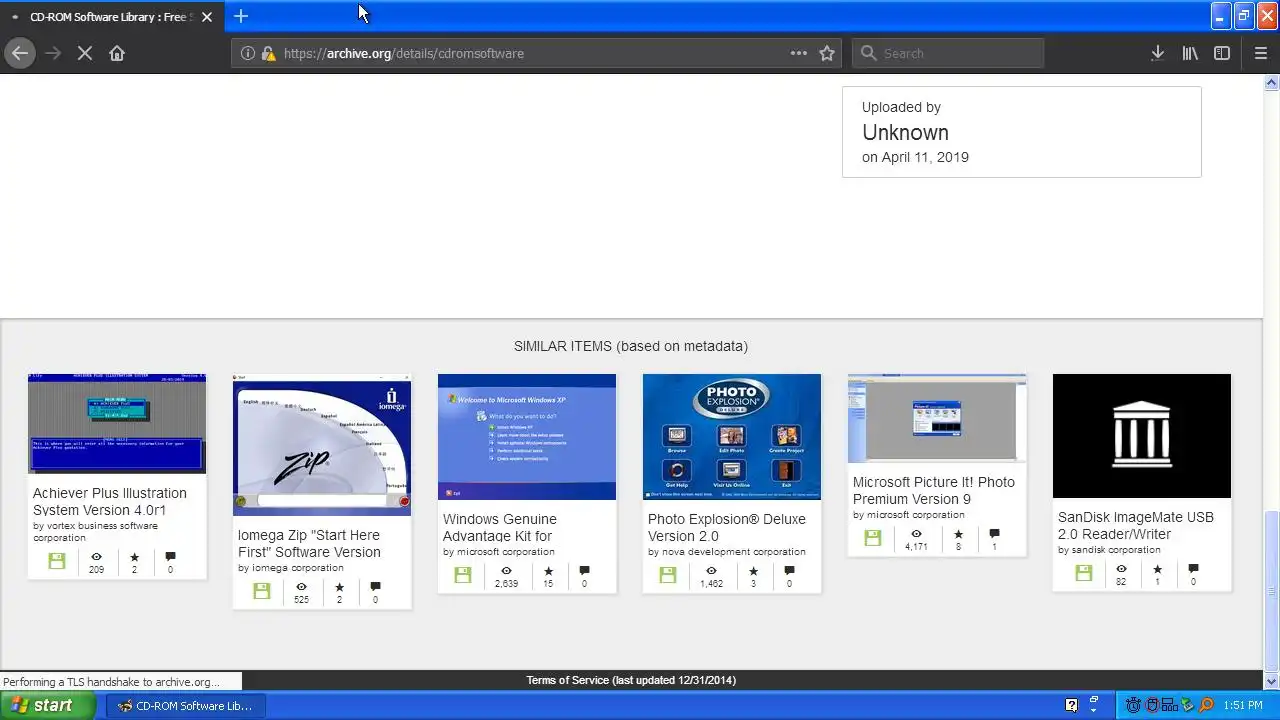Click "by iomega corporation" text
Screen dimensions: 1280x720
coord(291,568)
